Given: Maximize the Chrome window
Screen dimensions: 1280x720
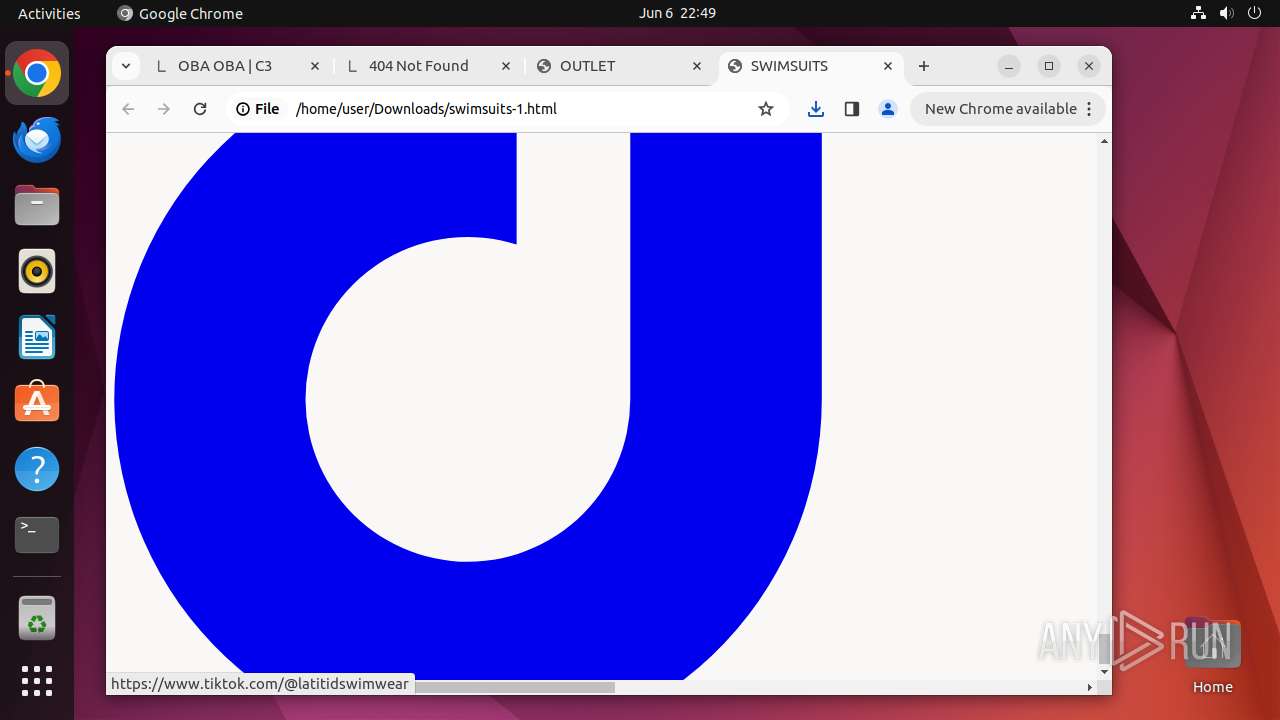Looking at the screenshot, I should pyautogui.click(x=1049, y=66).
